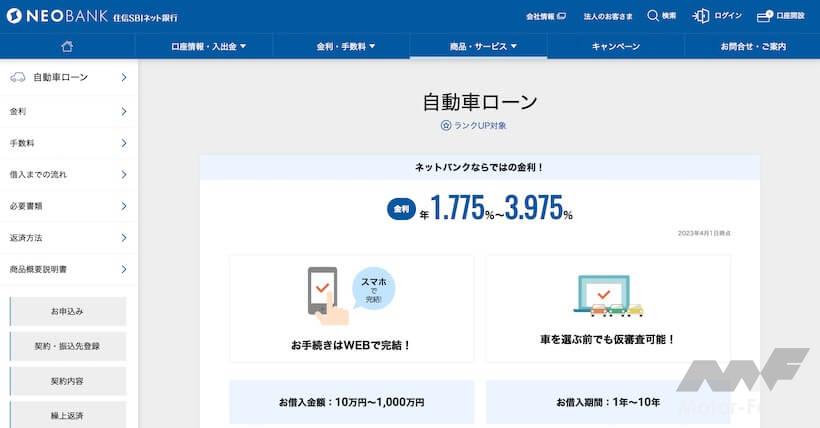Click the ランクUP対象 star icon
The height and width of the screenshot is (428, 820).
tap(446, 126)
